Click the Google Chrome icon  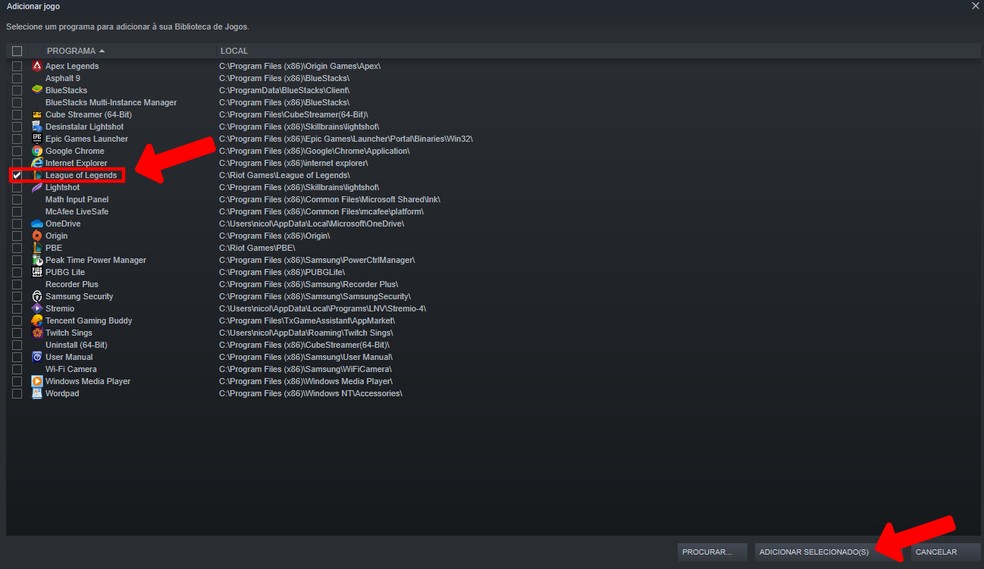click(x=37, y=151)
